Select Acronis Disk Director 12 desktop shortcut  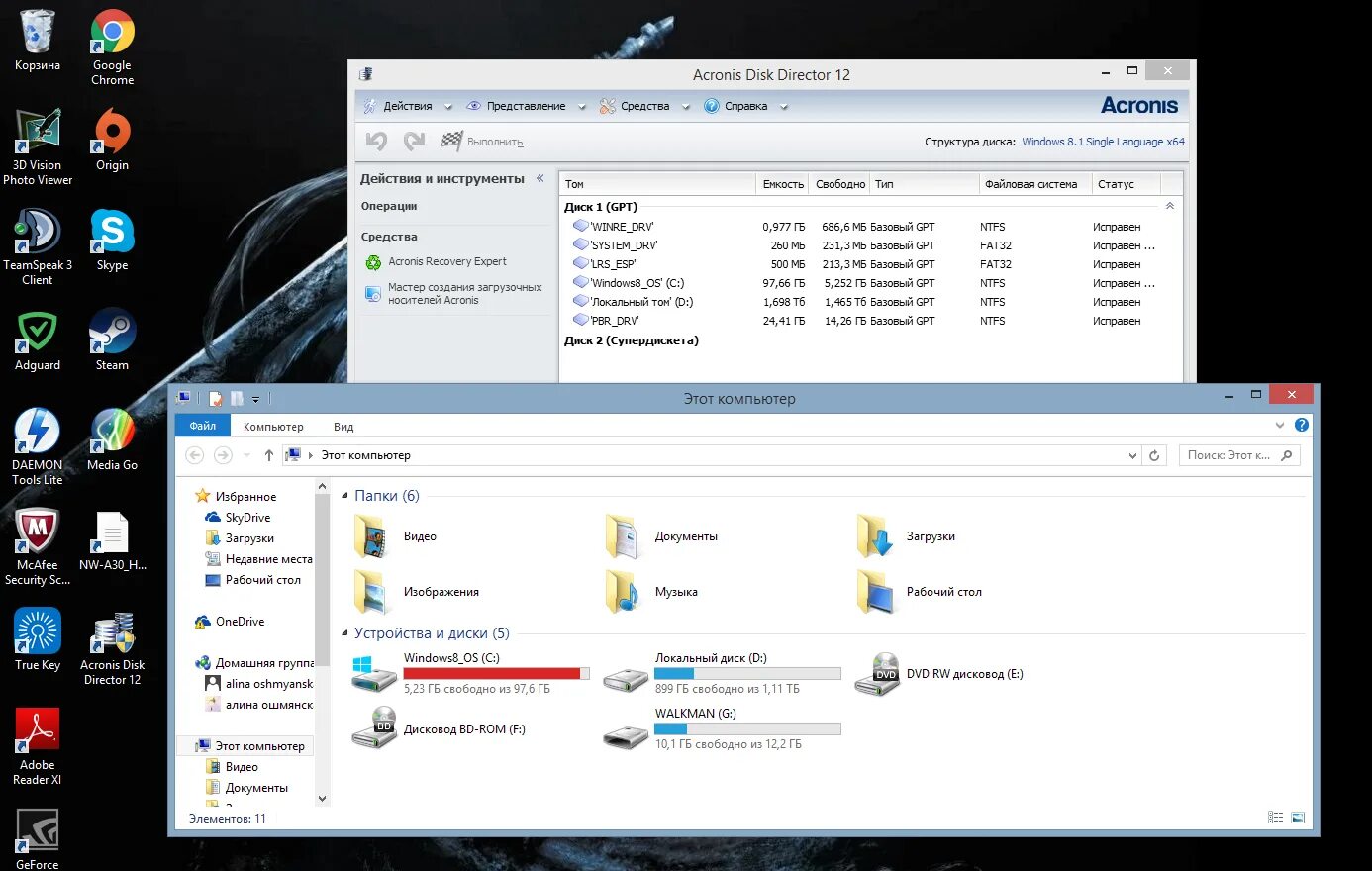point(112,647)
